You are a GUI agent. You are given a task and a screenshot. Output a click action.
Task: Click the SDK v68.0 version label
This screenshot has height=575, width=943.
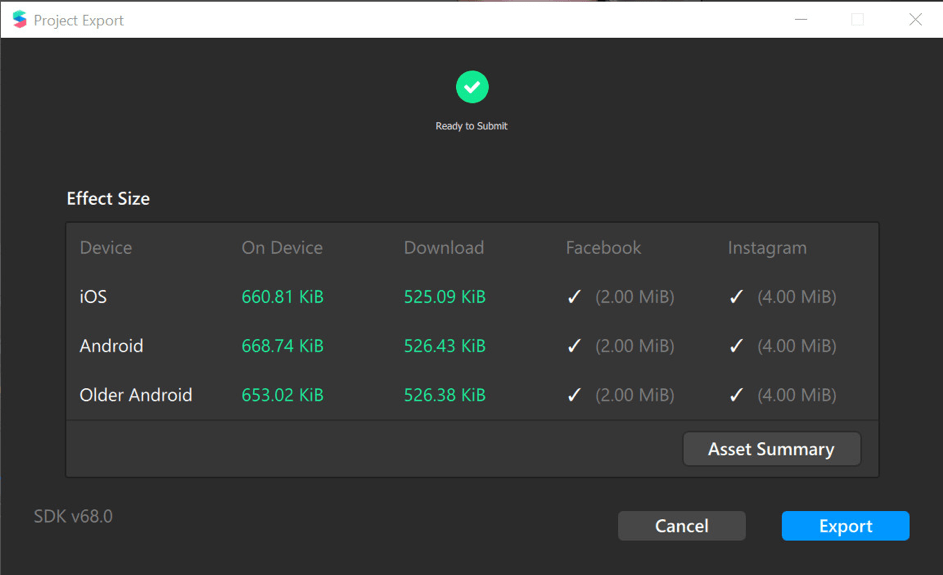click(x=73, y=516)
